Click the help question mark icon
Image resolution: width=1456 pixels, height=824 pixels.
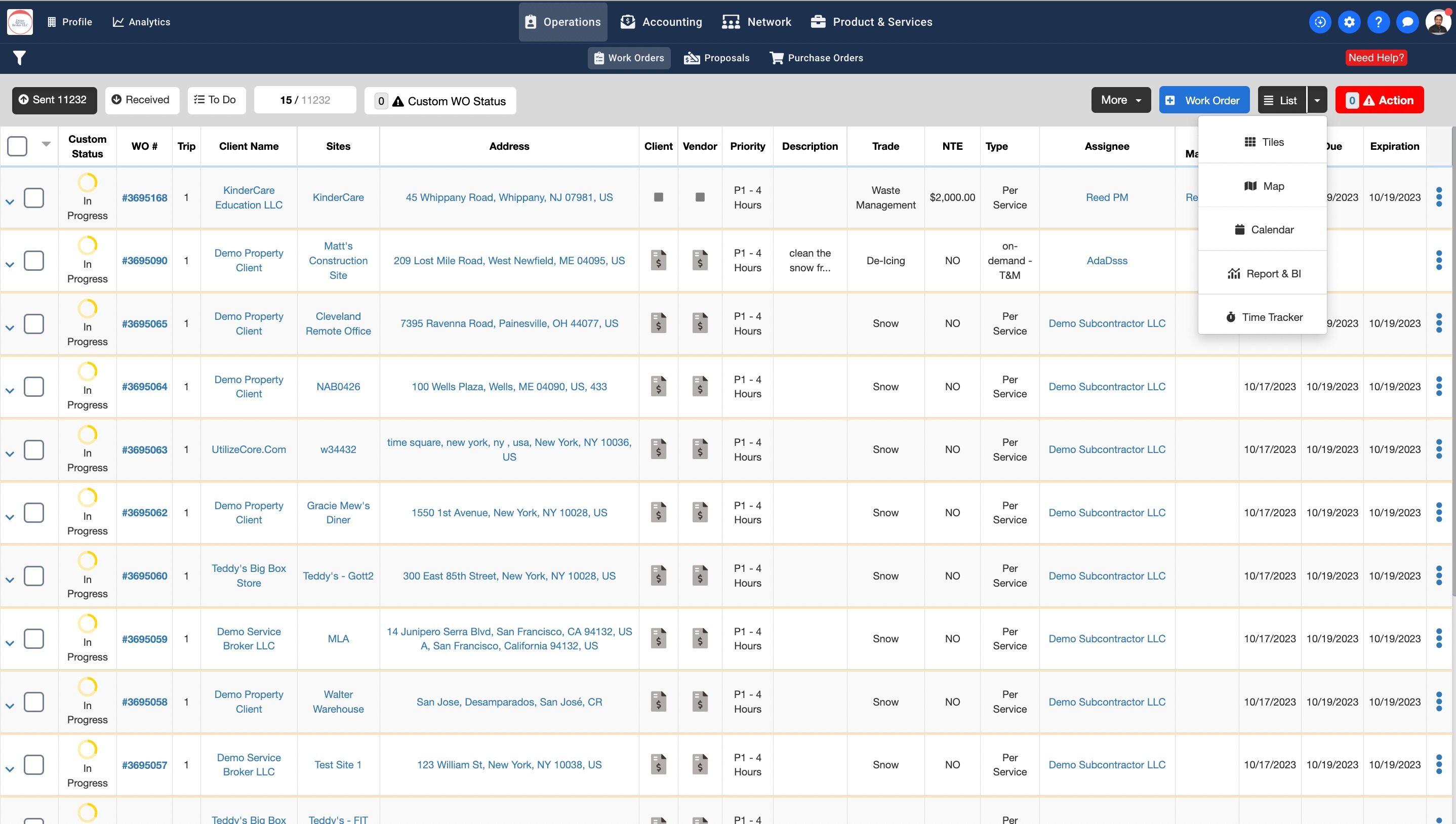[x=1378, y=22]
